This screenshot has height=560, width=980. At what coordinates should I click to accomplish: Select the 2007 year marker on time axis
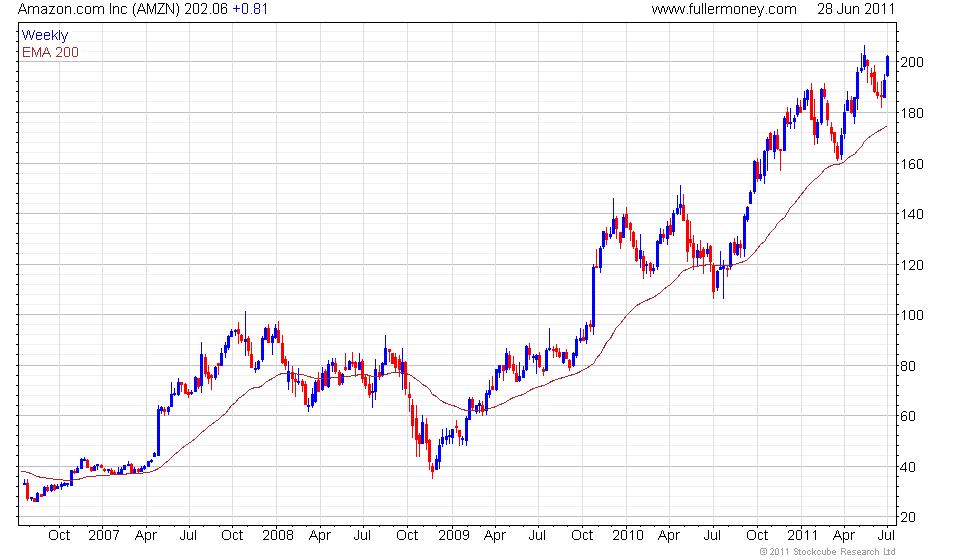[x=103, y=535]
